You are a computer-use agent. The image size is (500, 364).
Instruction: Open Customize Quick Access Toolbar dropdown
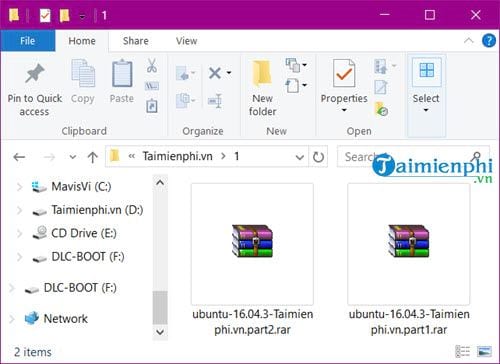(x=82, y=16)
